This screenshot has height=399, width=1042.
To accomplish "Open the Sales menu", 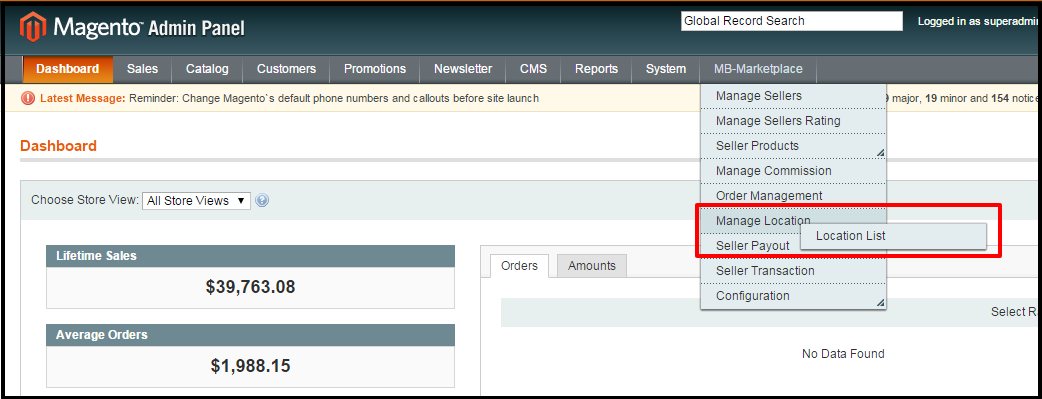I will click(142, 69).
